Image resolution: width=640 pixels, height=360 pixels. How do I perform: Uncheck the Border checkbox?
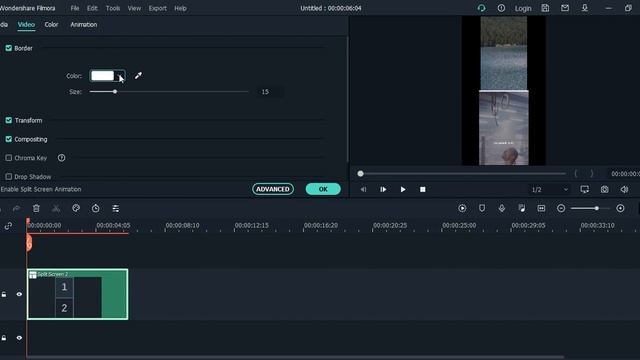pos(9,48)
